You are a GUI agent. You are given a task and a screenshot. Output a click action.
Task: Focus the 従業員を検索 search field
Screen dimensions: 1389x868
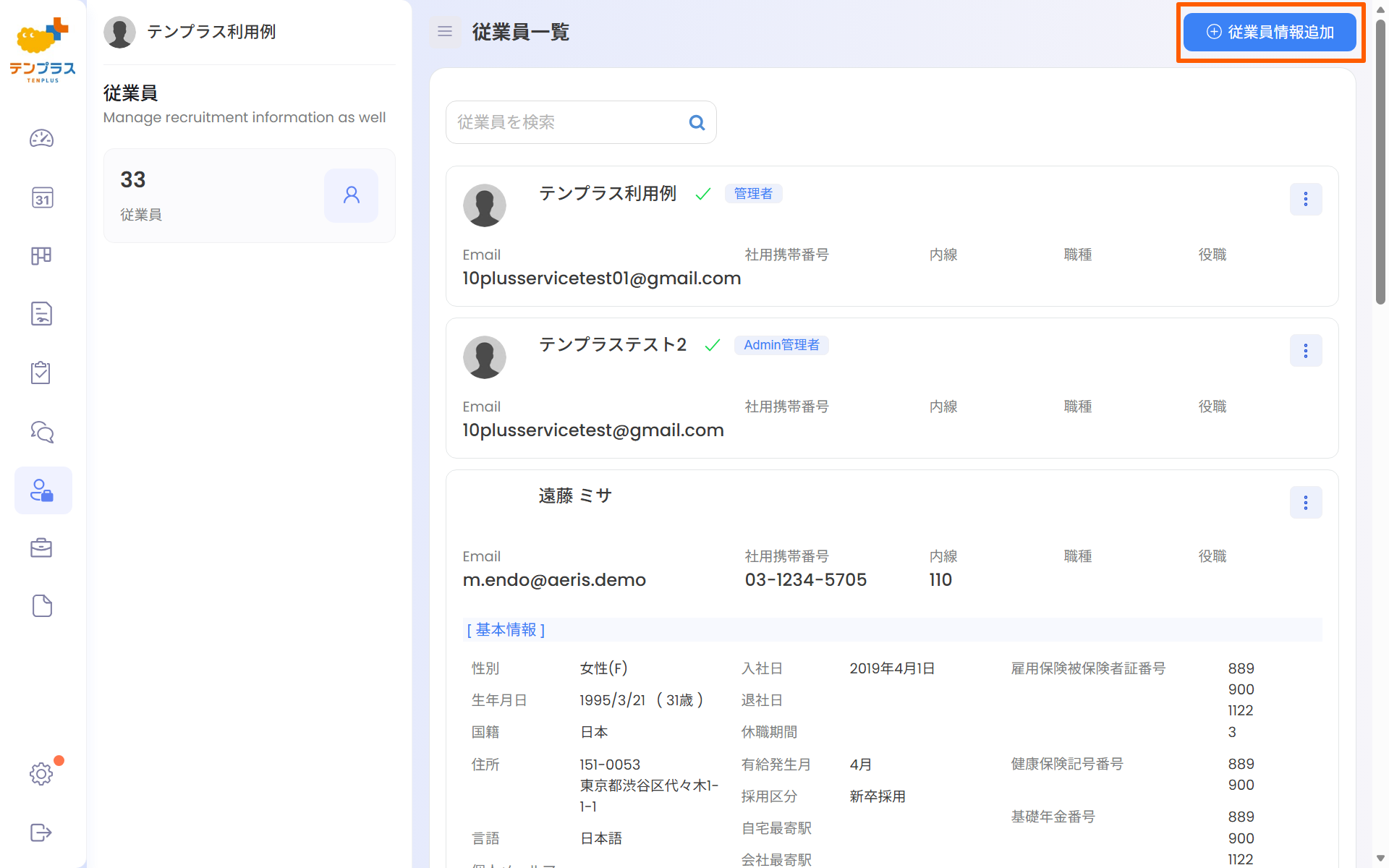pos(581,123)
